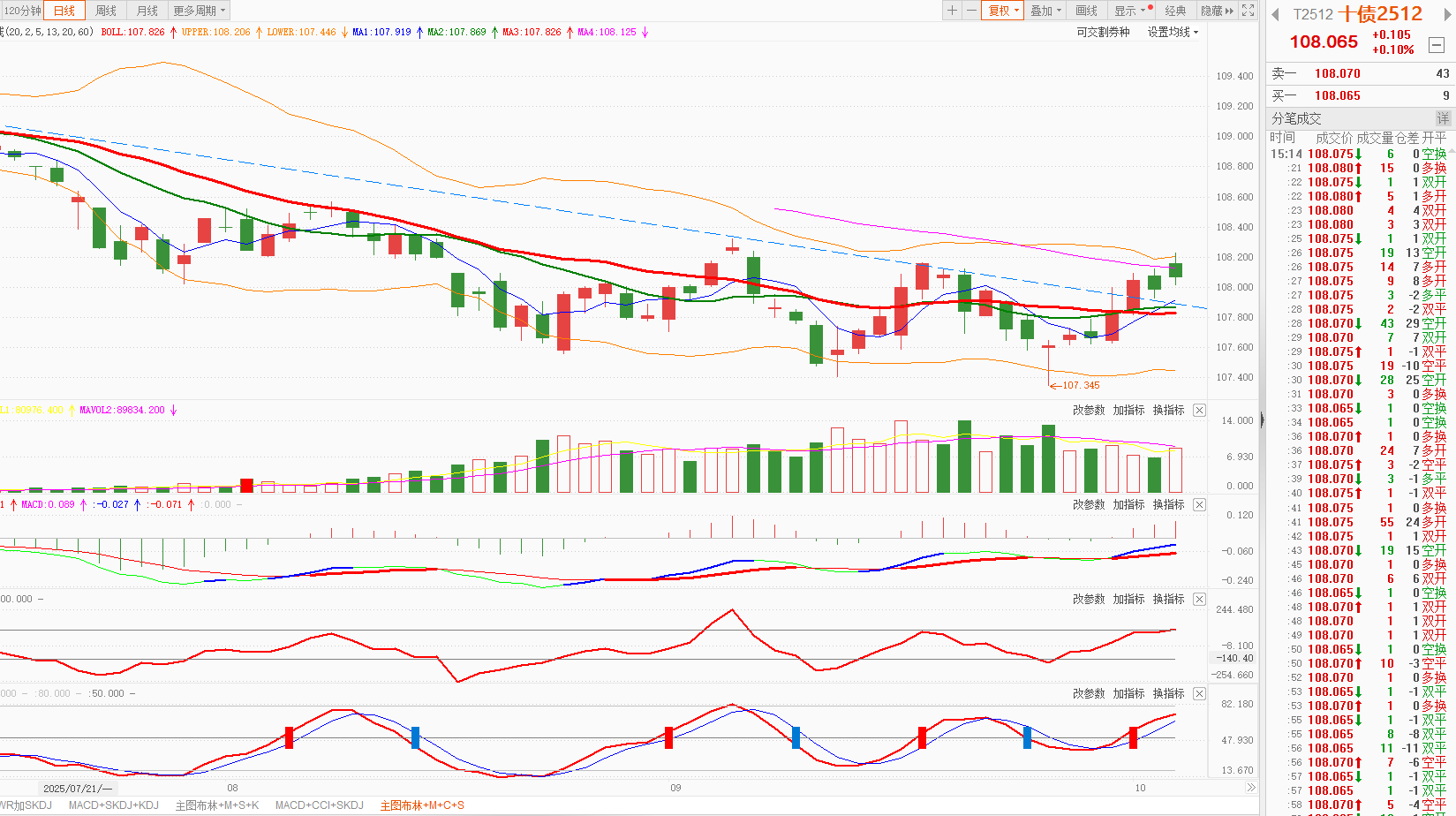Open the 复权 dropdown
Image resolution: width=1456 pixels, height=816 pixels.
(1003, 11)
